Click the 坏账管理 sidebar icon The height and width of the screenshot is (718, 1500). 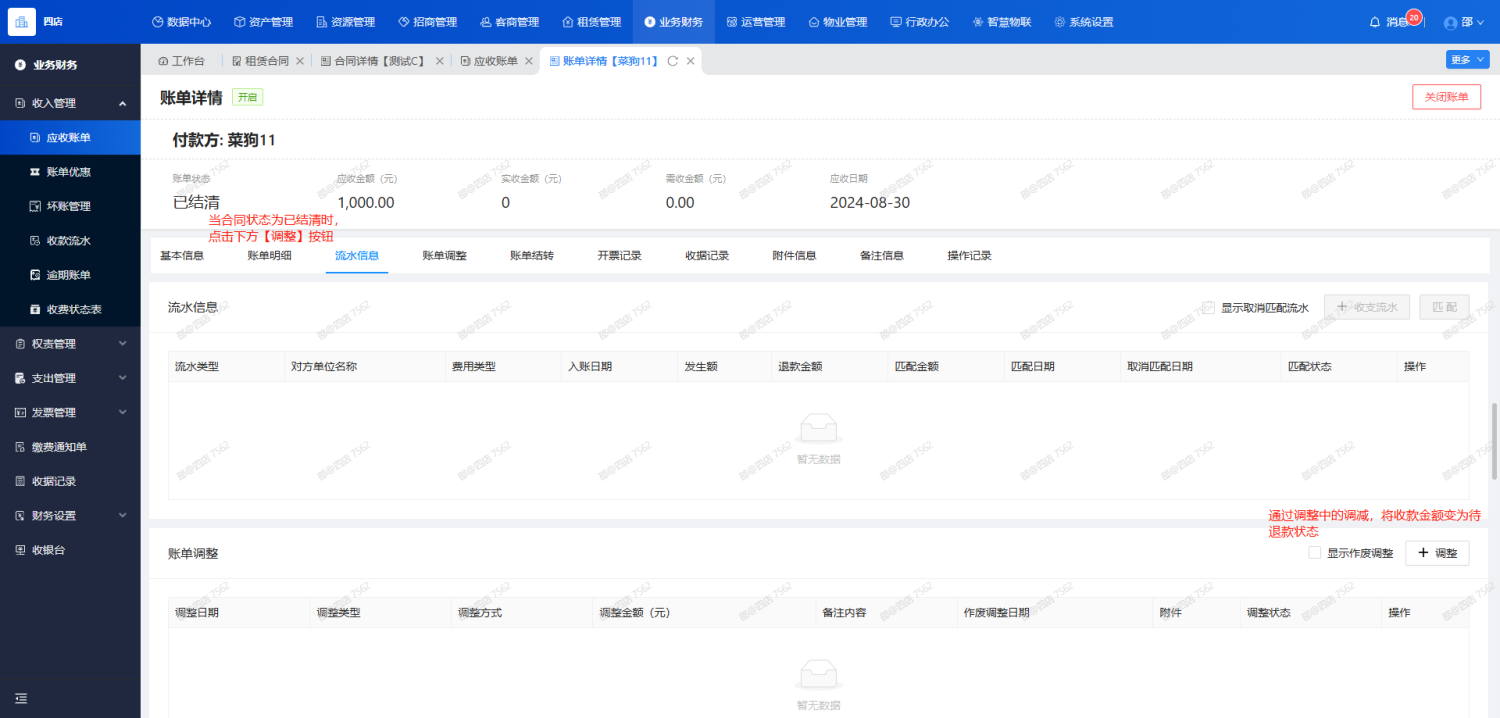point(35,206)
